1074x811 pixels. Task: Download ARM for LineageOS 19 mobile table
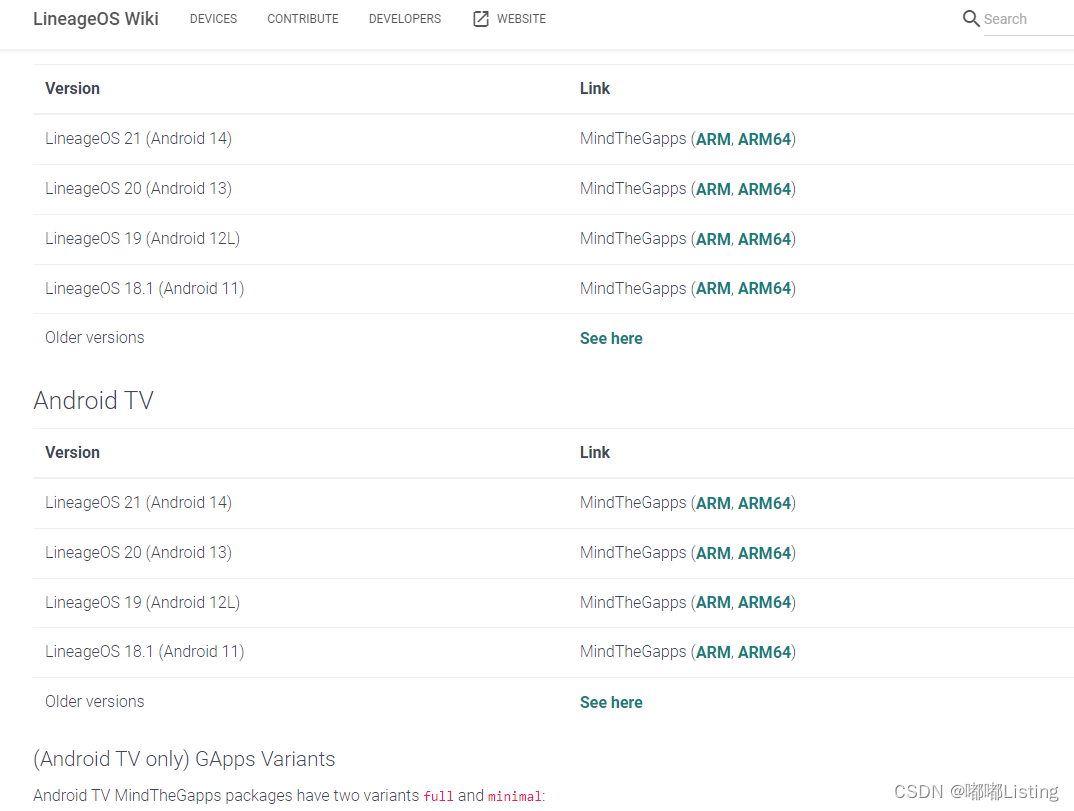pyautogui.click(x=713, y=239)
